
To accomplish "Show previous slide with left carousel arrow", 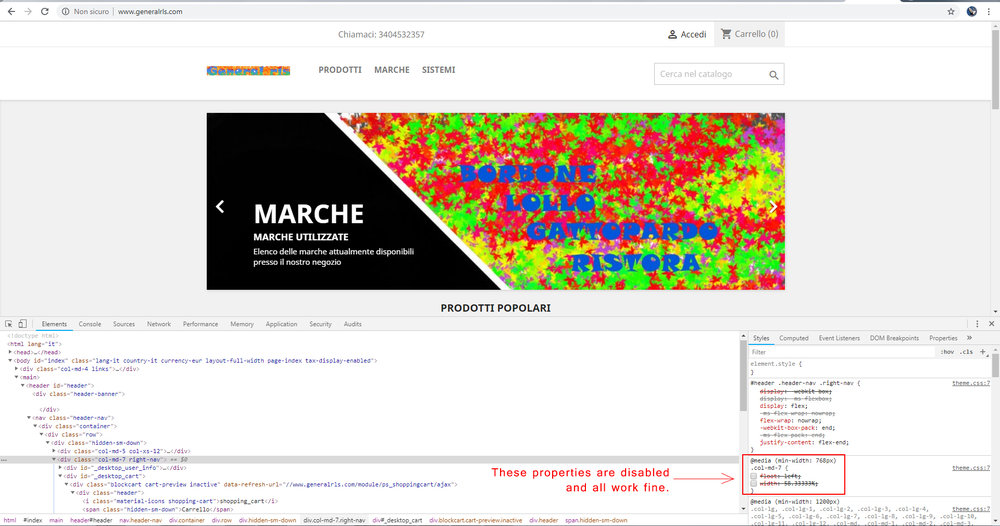I will (x=220, y=207).
